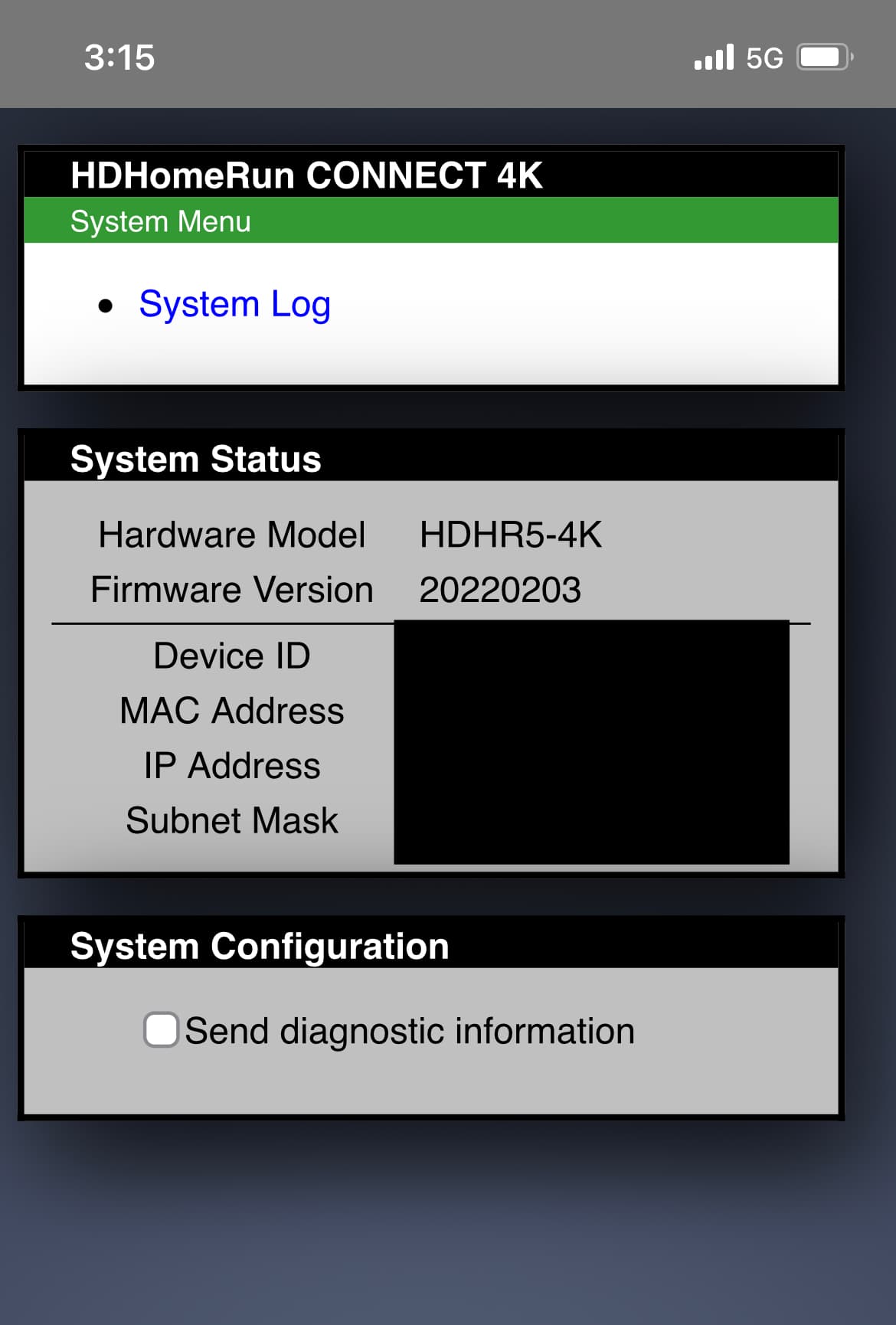Image resolution: width=896 pixels, height=1325 pixels.
Task: Click the System Status heading
Action: click(195, 460)
